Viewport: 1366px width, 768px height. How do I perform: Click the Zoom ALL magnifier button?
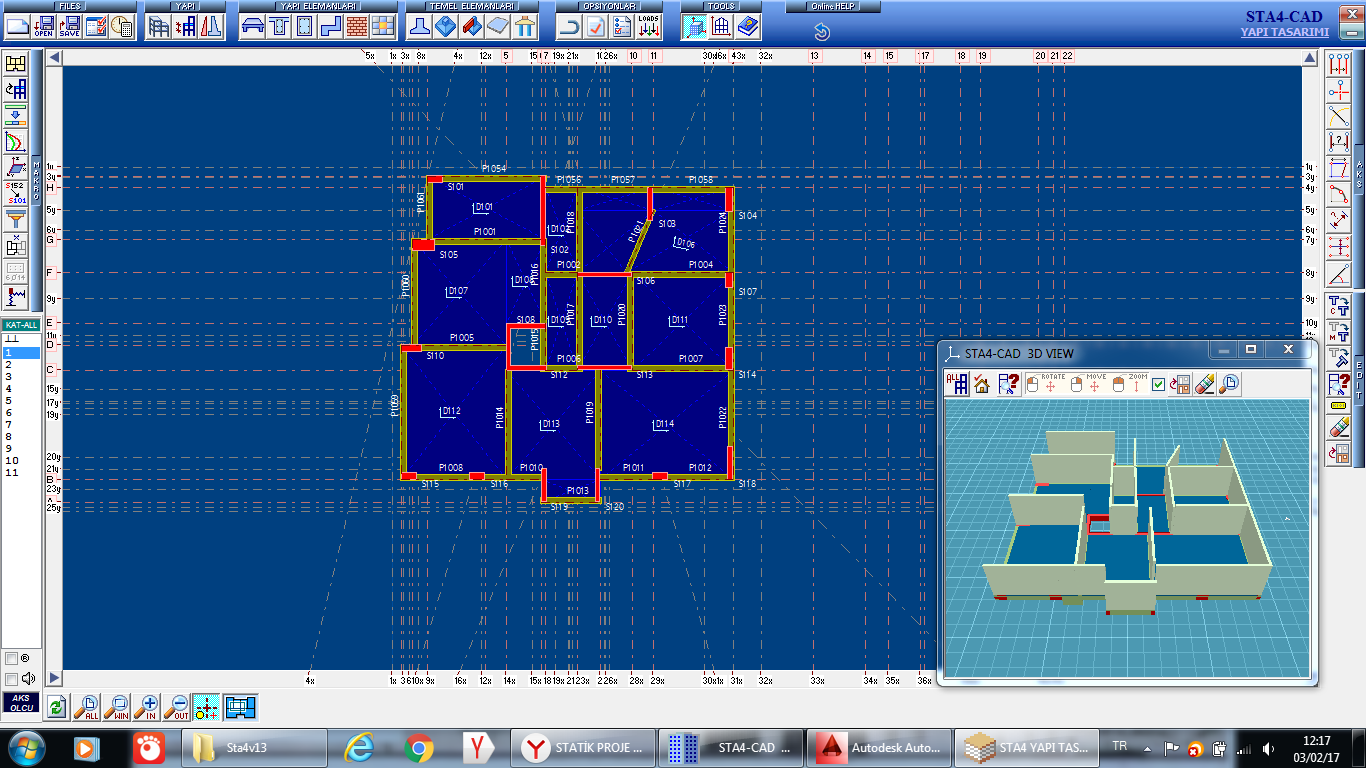(x=88, y=707)
